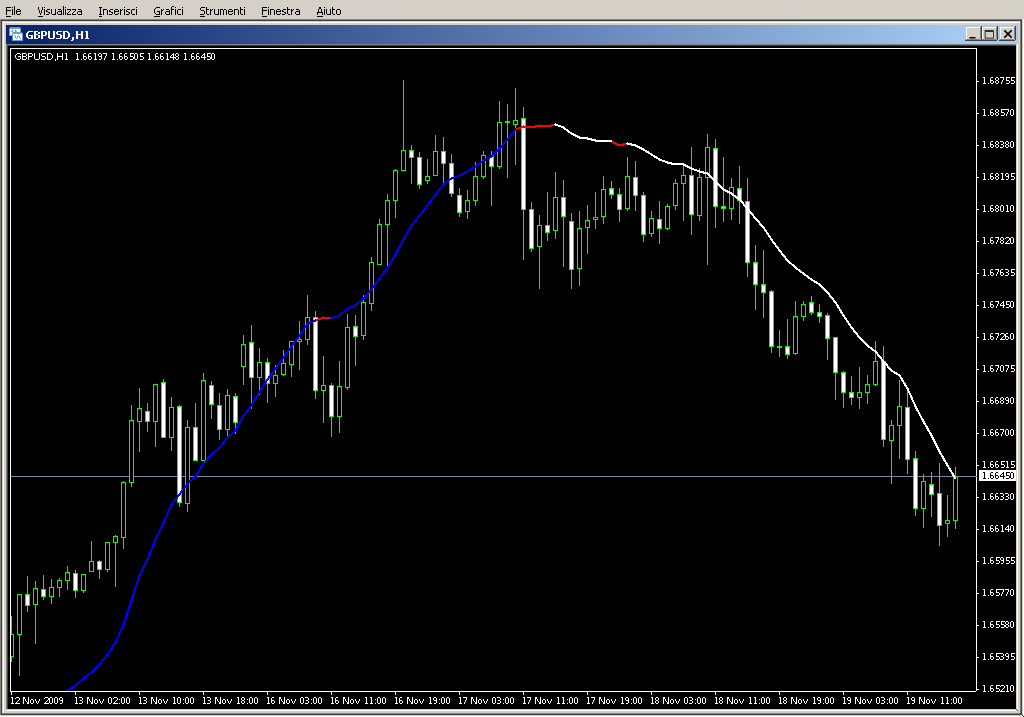Click the GBPUSD,H1 chart window icon

point(16,35)
